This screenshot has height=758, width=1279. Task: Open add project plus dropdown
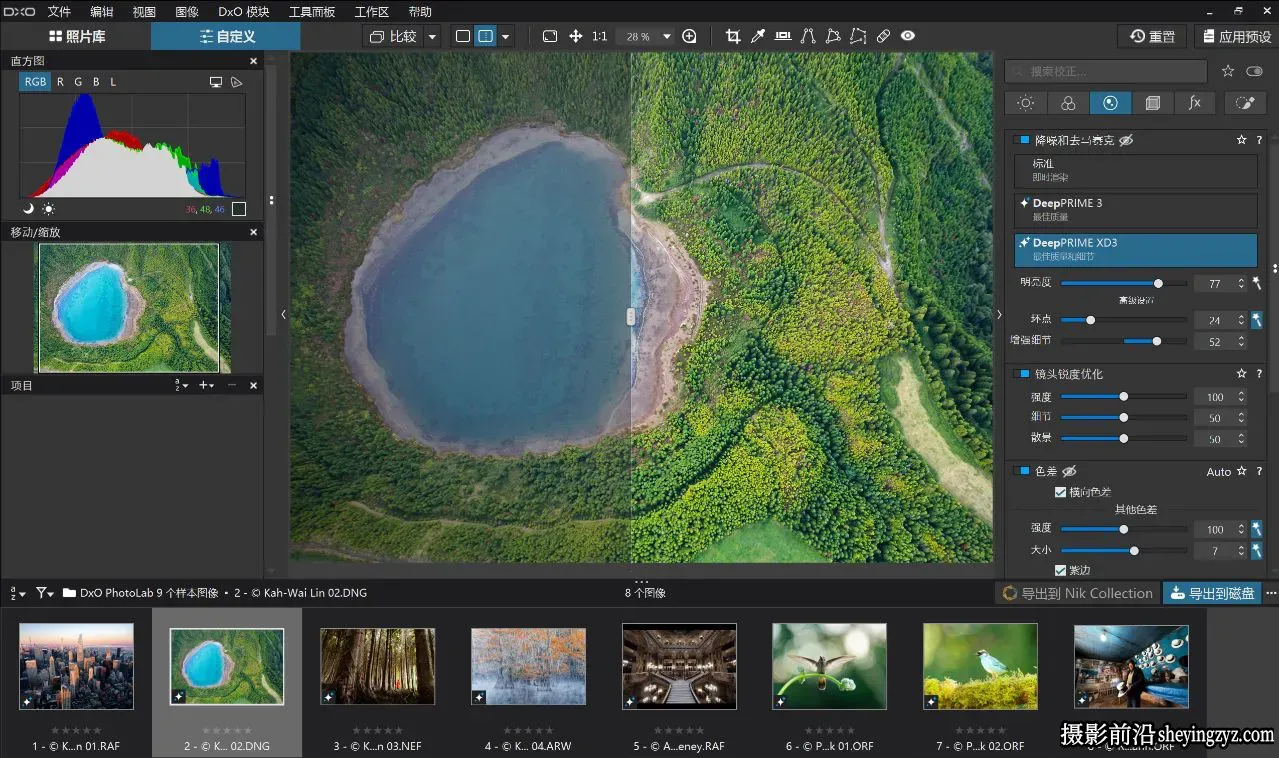coord(206,385)
